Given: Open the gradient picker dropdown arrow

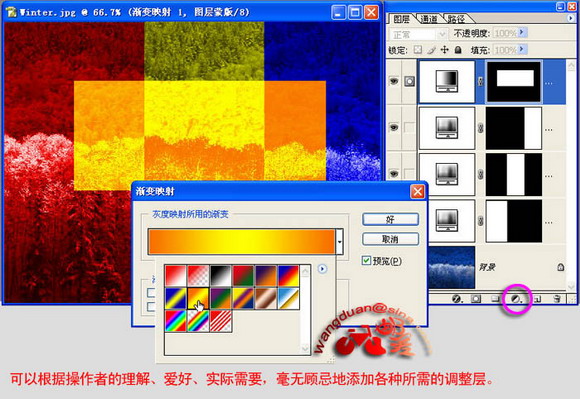Looking at the screenshot, I should click(339, 242).
